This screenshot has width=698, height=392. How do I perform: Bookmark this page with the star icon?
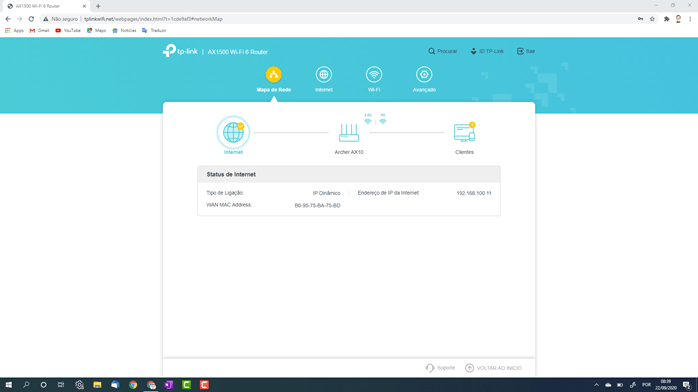[x=652, y=19]
